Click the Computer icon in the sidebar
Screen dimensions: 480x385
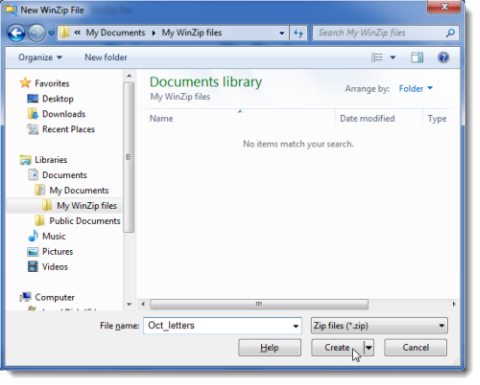(25, 297)
